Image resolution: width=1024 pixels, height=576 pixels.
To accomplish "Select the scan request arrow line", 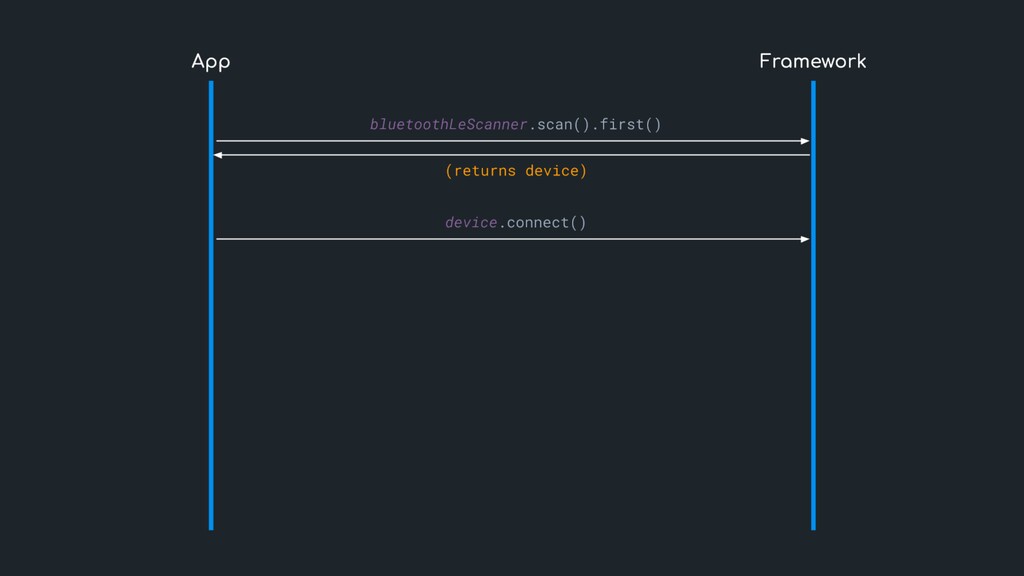I will pyautogui.click(x=510, y=141).
